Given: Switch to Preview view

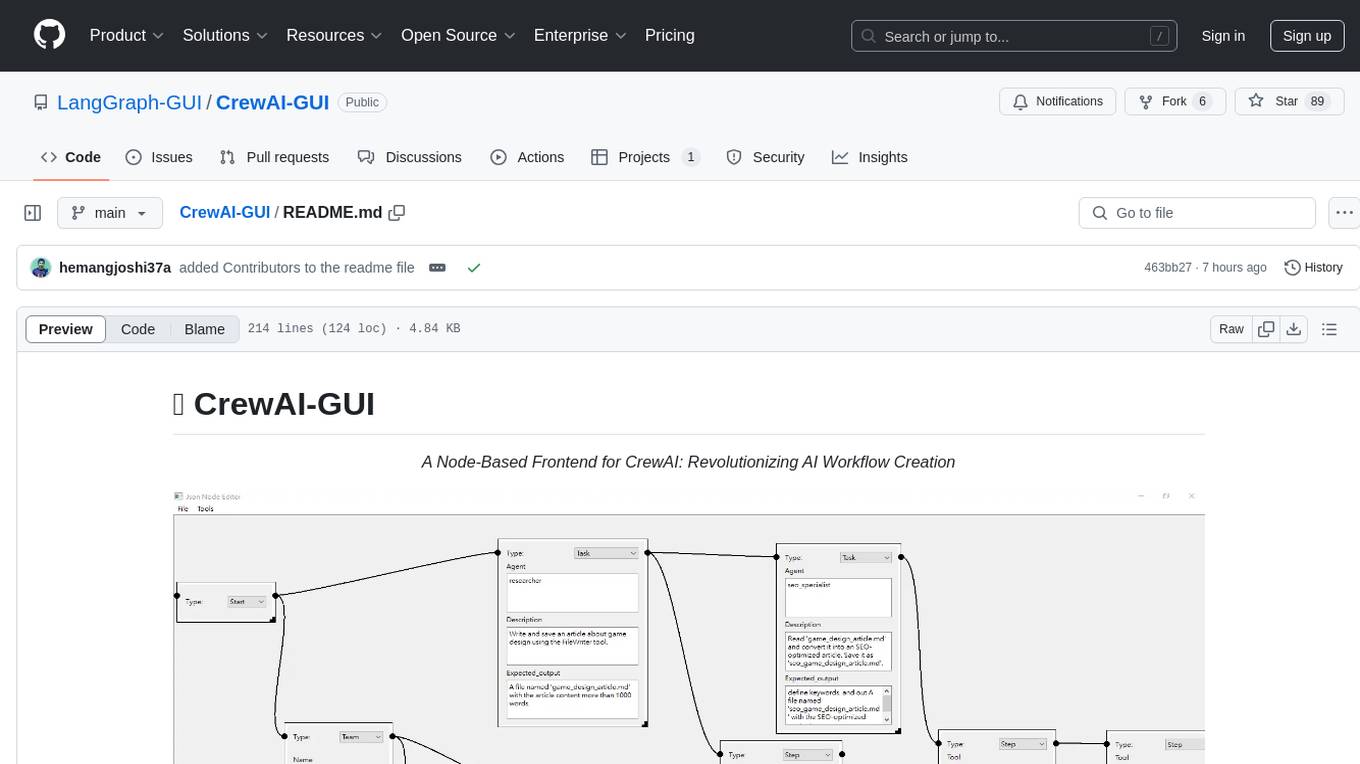Looking at the screenshot, I should point(66,329).
